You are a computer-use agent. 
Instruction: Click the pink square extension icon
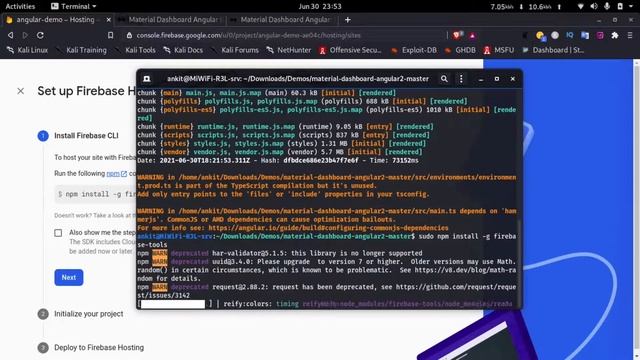point(600,36)
